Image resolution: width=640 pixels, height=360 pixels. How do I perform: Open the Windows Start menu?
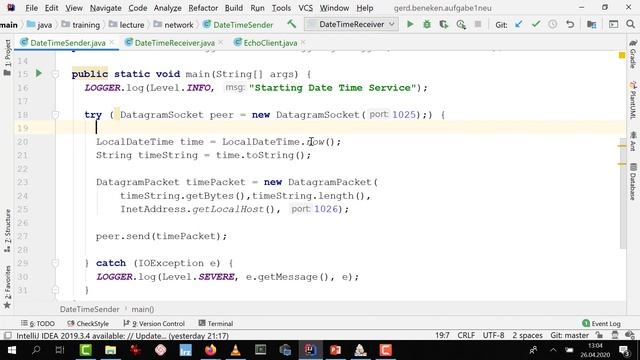click(11, 350)
